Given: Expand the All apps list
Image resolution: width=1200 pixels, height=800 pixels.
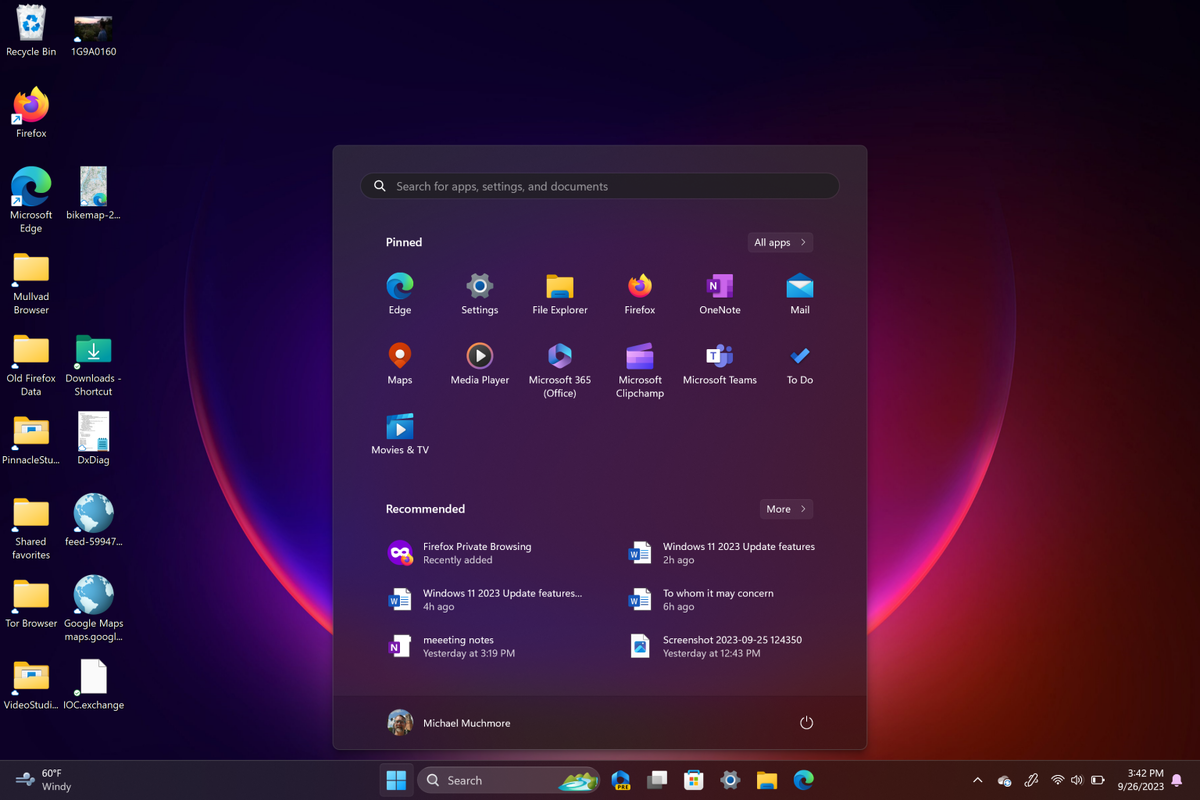Looking at the screenshot, I should (780, 242).
